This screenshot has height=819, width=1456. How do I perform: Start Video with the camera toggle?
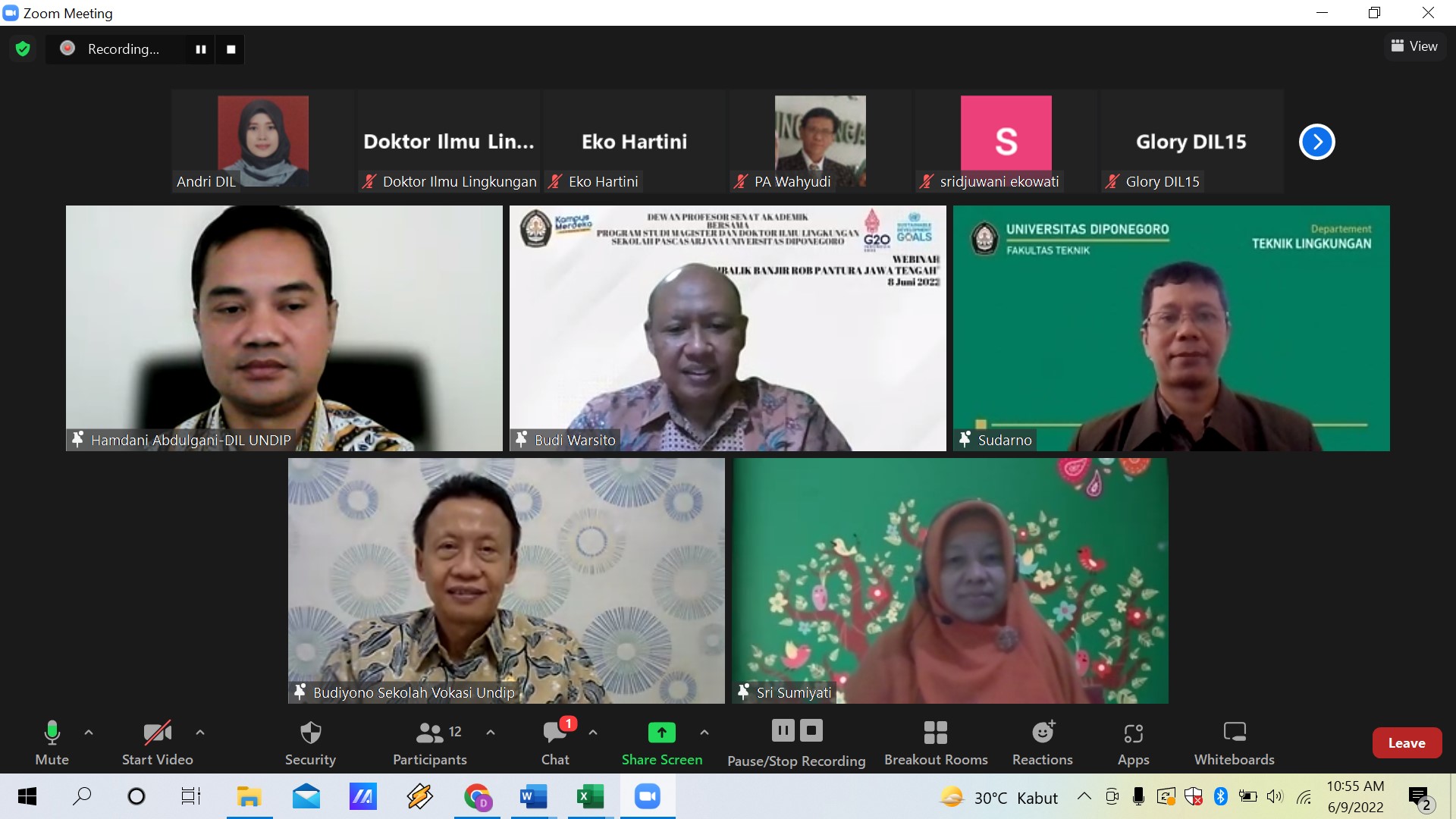tap(157, 743)
